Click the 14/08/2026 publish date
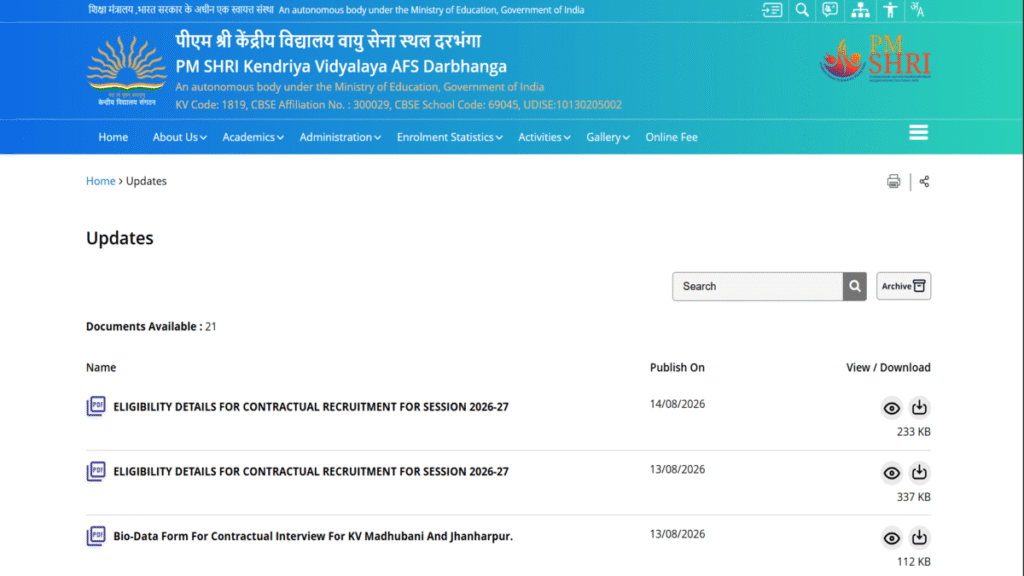Image resolution: width=1024 pixels, height=576 pixels. coord(677,404)
